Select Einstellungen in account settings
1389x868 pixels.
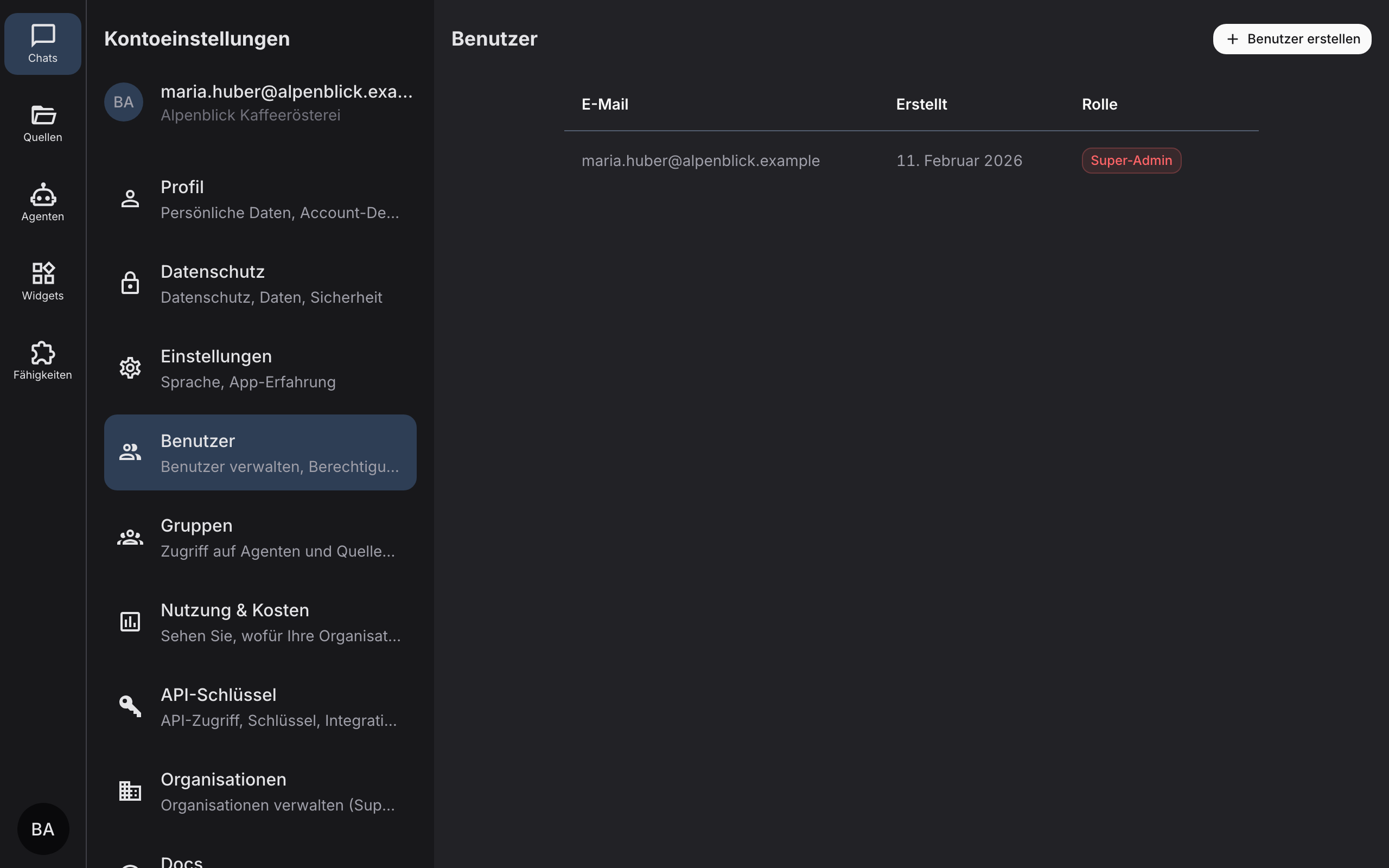pyautogui.click(x=260, y=368)
